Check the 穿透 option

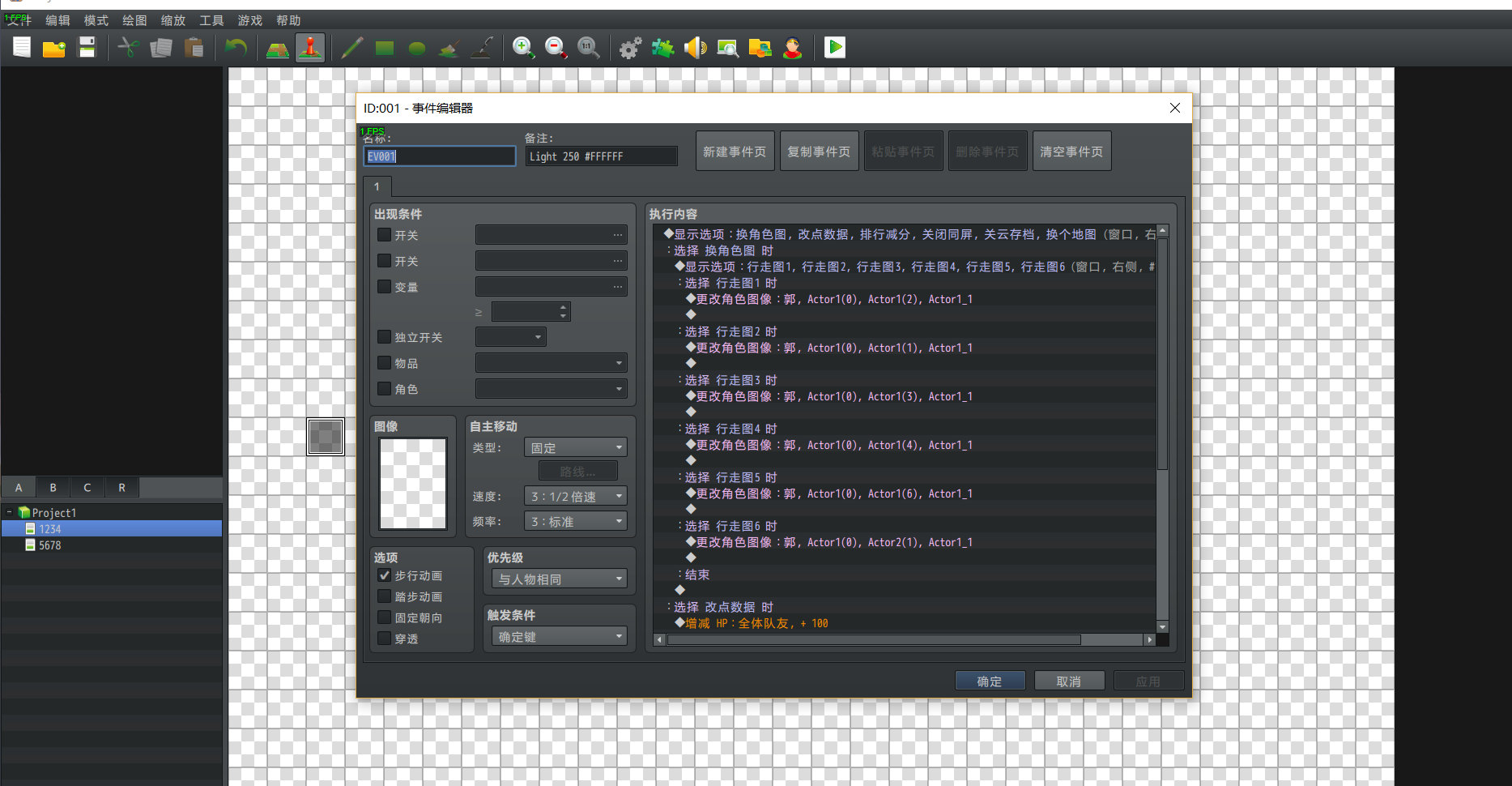click(385, 639)
